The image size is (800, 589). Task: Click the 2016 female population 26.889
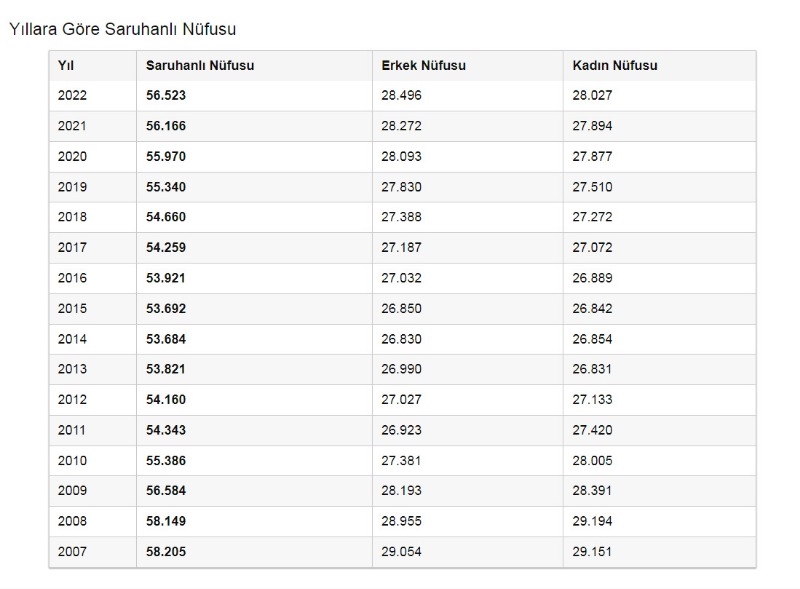[592, 278]
